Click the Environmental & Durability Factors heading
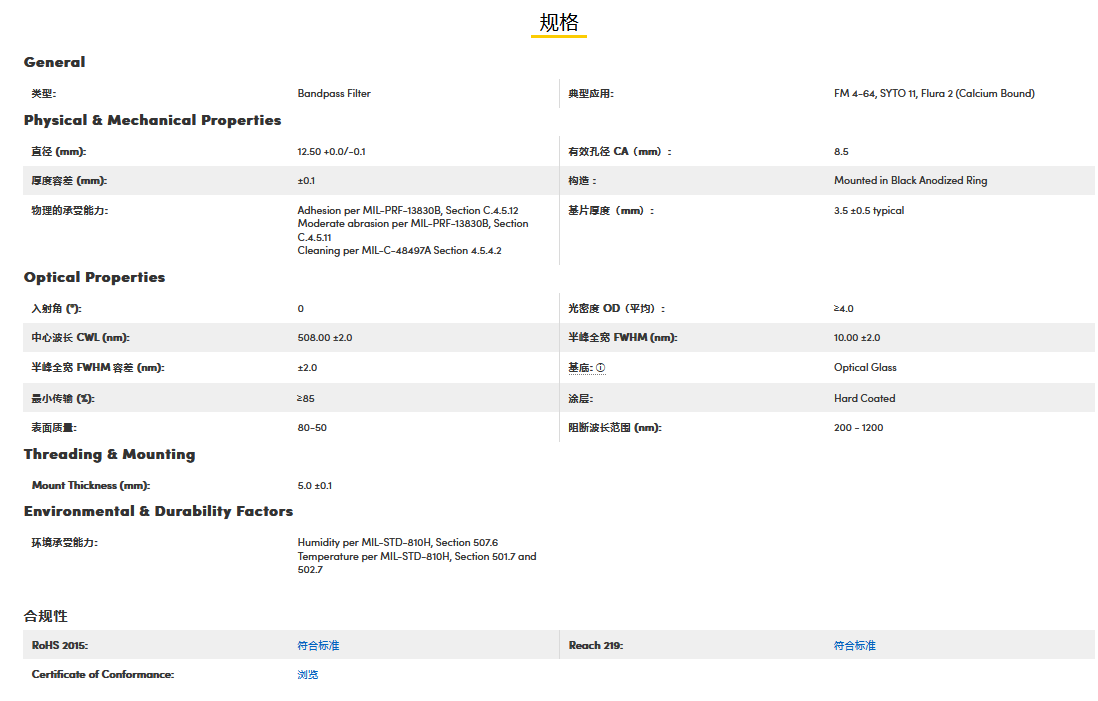1098x701 pixels. 159,511
